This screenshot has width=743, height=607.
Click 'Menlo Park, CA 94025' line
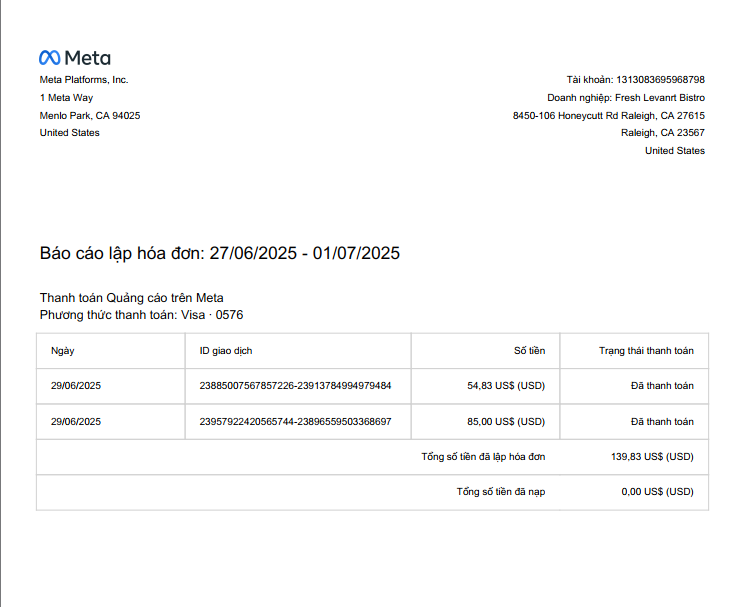click(90, 116)
